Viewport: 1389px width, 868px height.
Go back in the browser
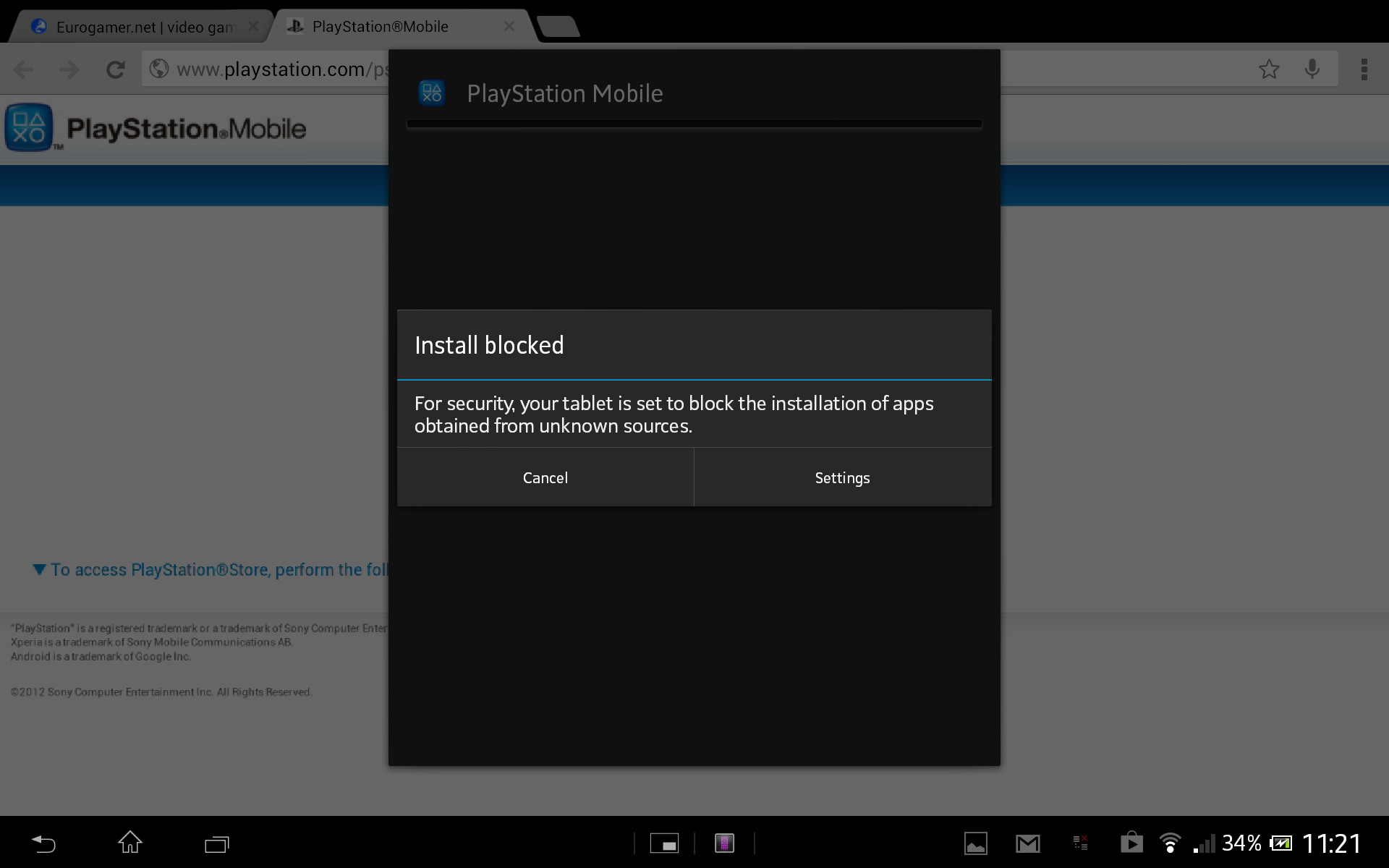24,69
